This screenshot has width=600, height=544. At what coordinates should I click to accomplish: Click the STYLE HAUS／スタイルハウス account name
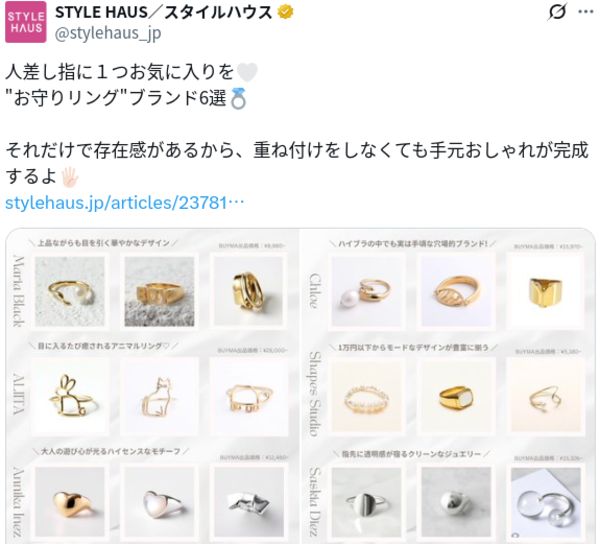[x=163, y=12]
